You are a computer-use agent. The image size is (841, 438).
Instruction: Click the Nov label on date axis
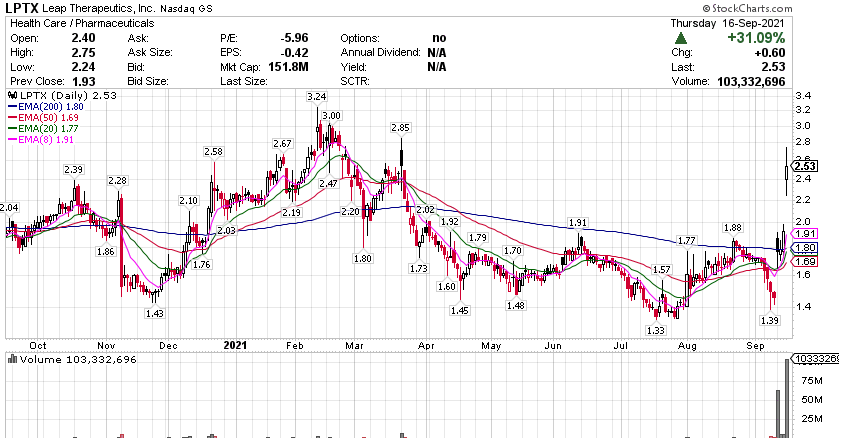(x=106, y=346)
